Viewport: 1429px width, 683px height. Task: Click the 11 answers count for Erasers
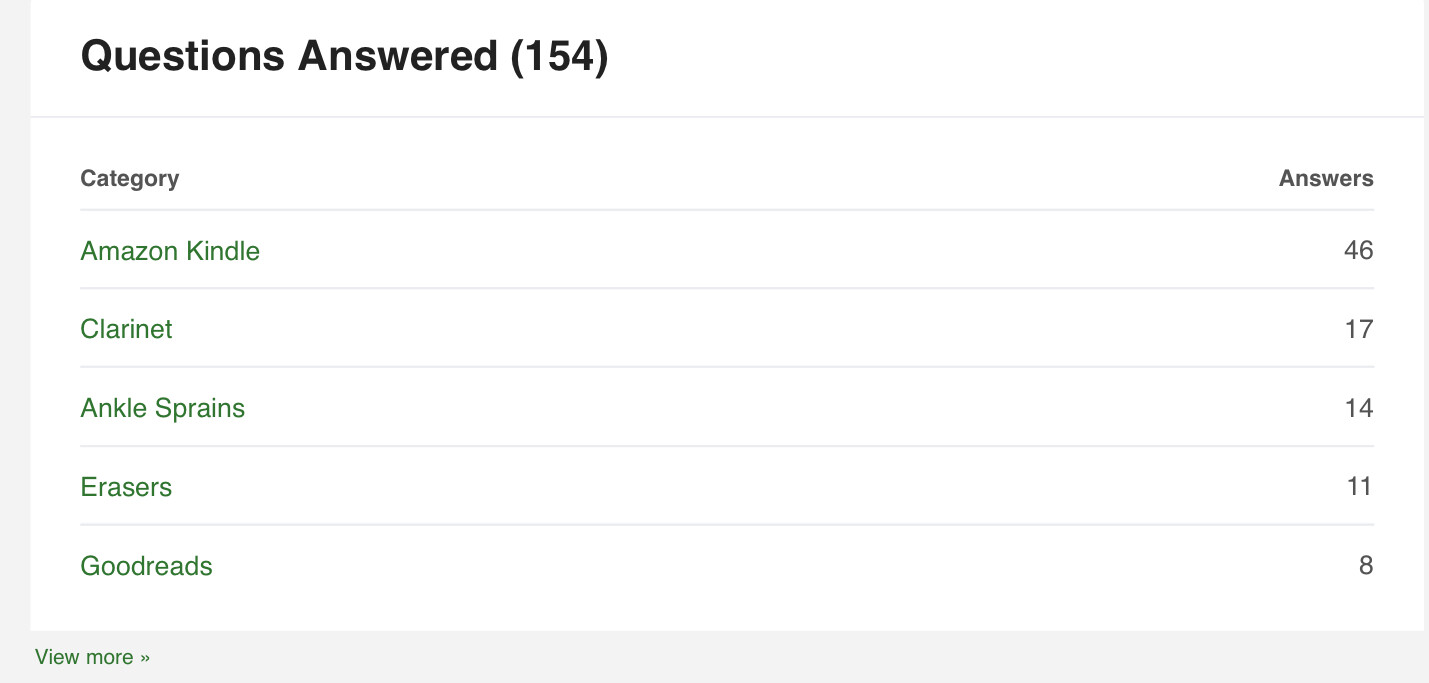tap(1360, 487)
